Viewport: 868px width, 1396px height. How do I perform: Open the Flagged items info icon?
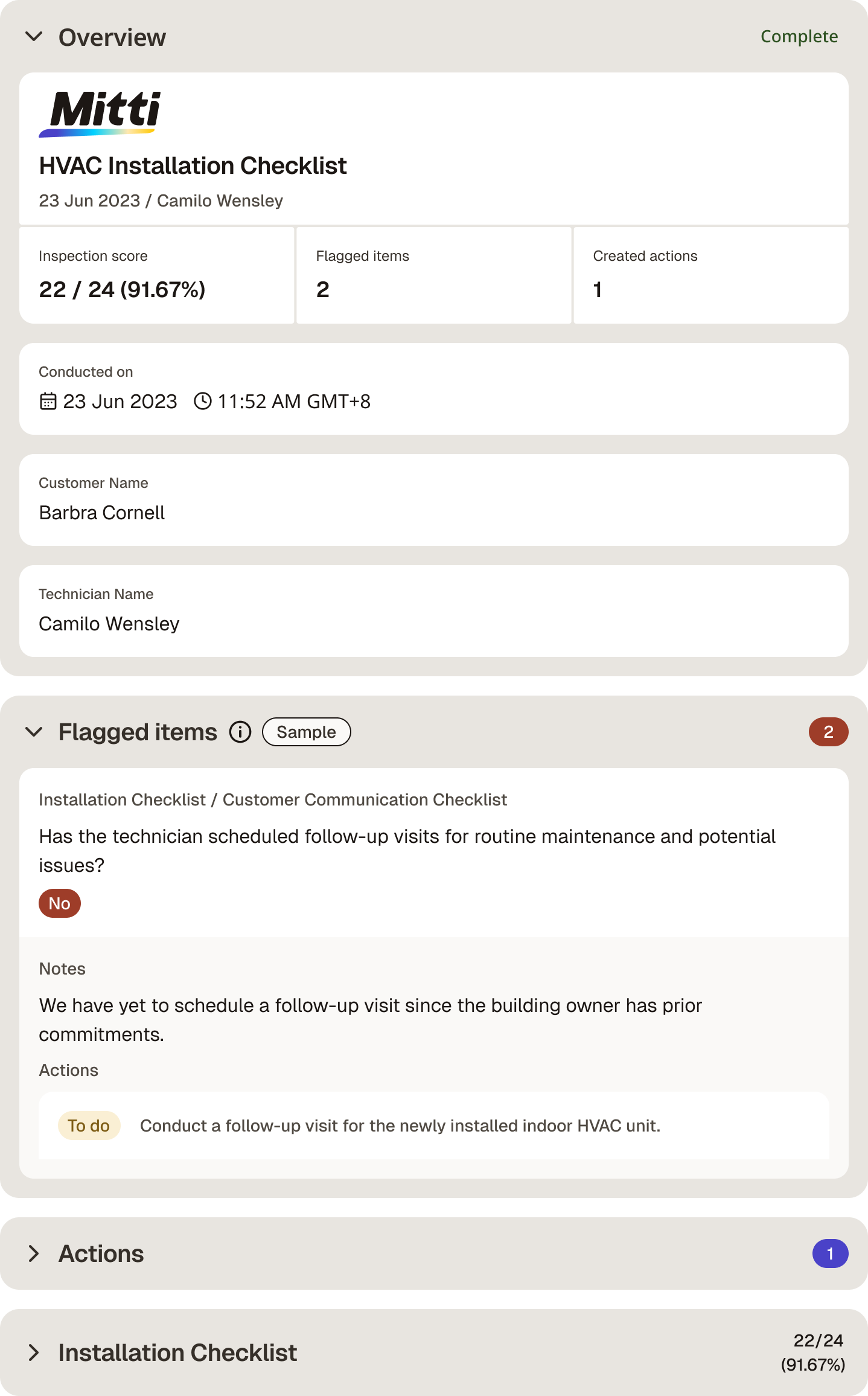click(x=240, y=732)
